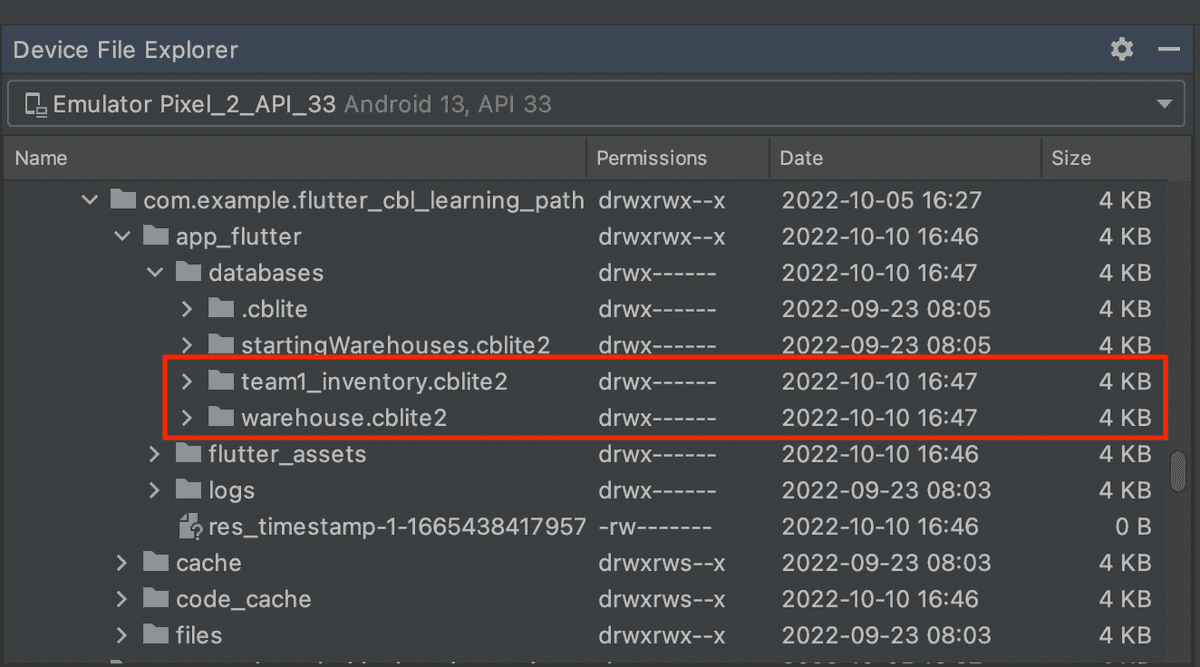
Task: Click the folder icon beside databases
Action: (x=189, y=272)
